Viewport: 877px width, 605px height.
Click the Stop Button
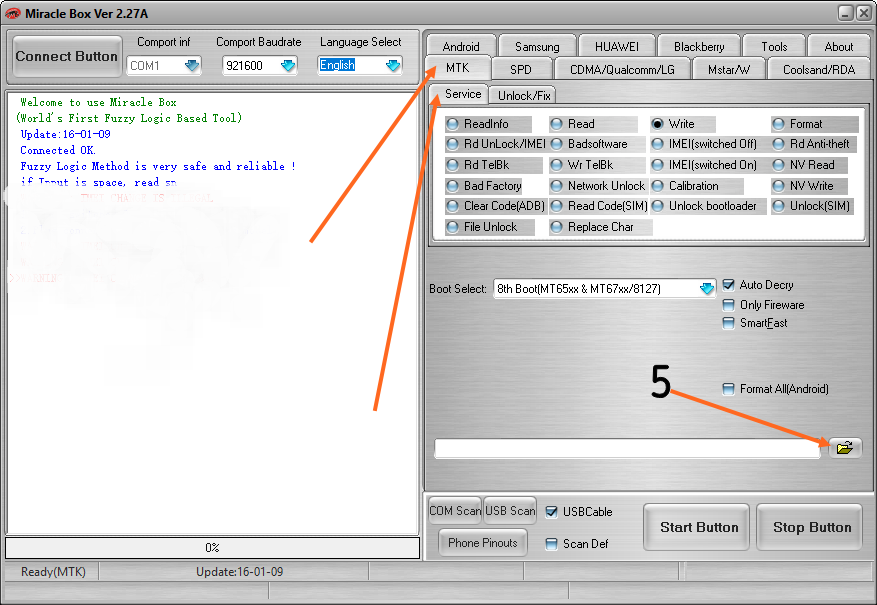(x=810, y=527)
